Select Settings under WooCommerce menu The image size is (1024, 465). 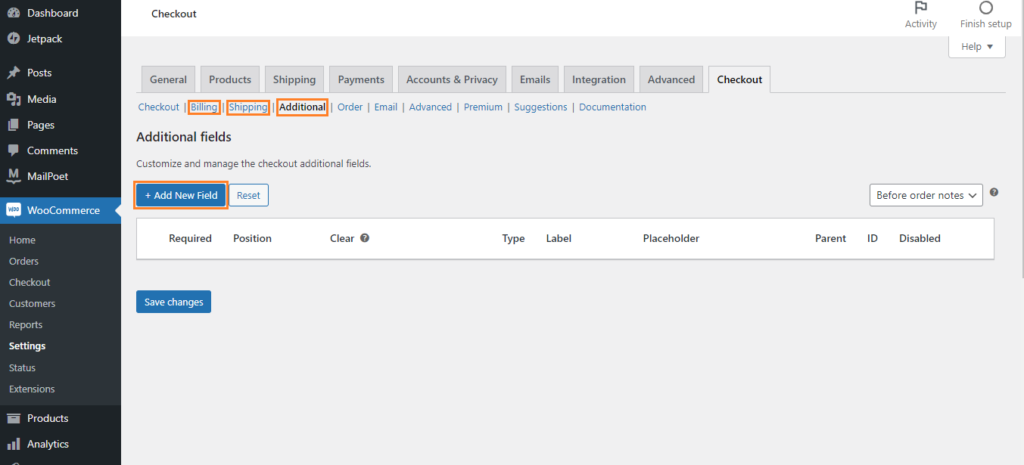pyautogui.click(x=27, y=346)
